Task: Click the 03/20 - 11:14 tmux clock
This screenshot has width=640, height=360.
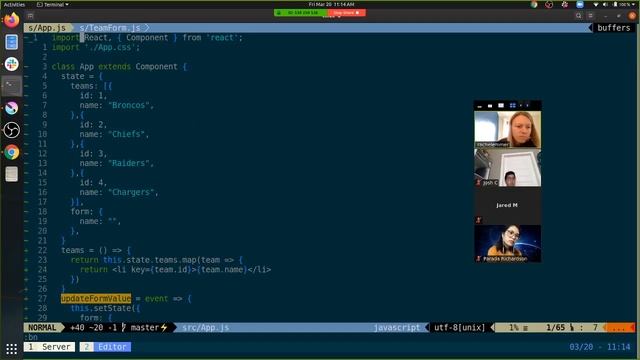Action: (x=600, y=347)
